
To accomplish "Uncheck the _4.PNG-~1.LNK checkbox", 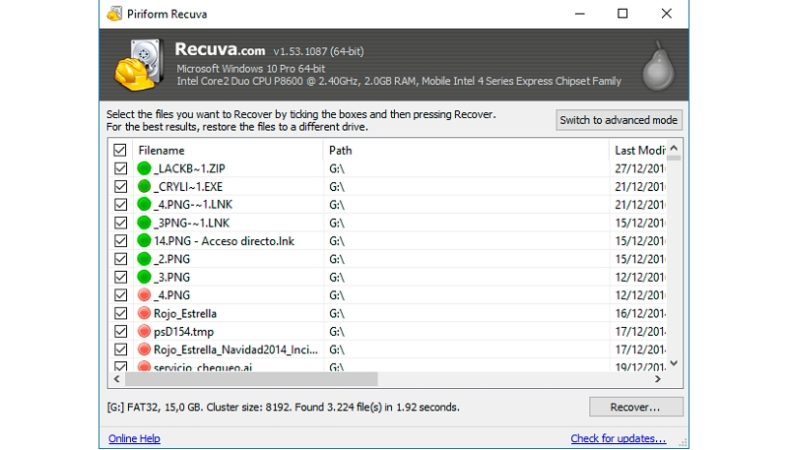I will (121, 205).
